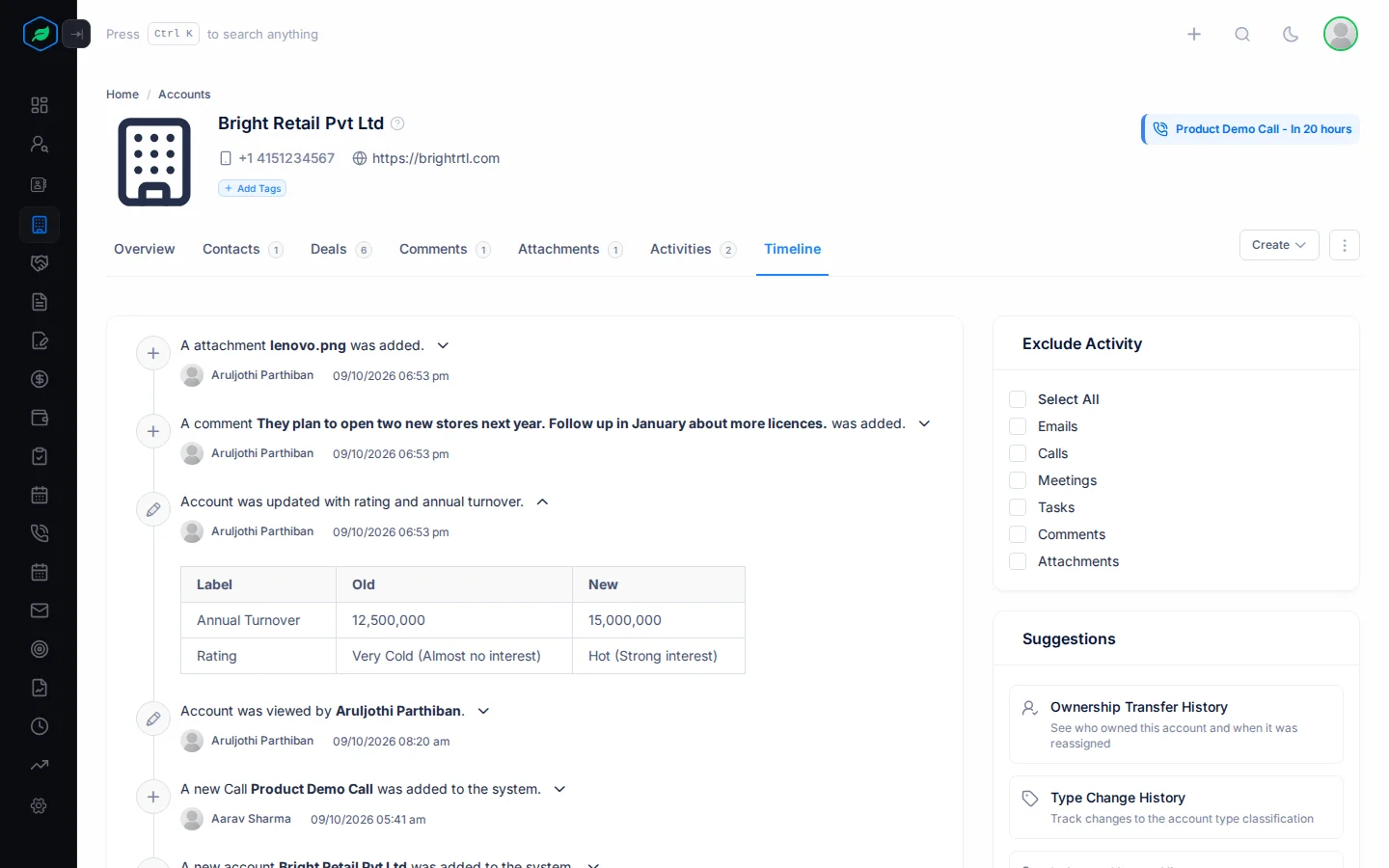Check the Select All checkbox
The width and height of the screenshot is (1389, 868).
[x=1018, y=399]
